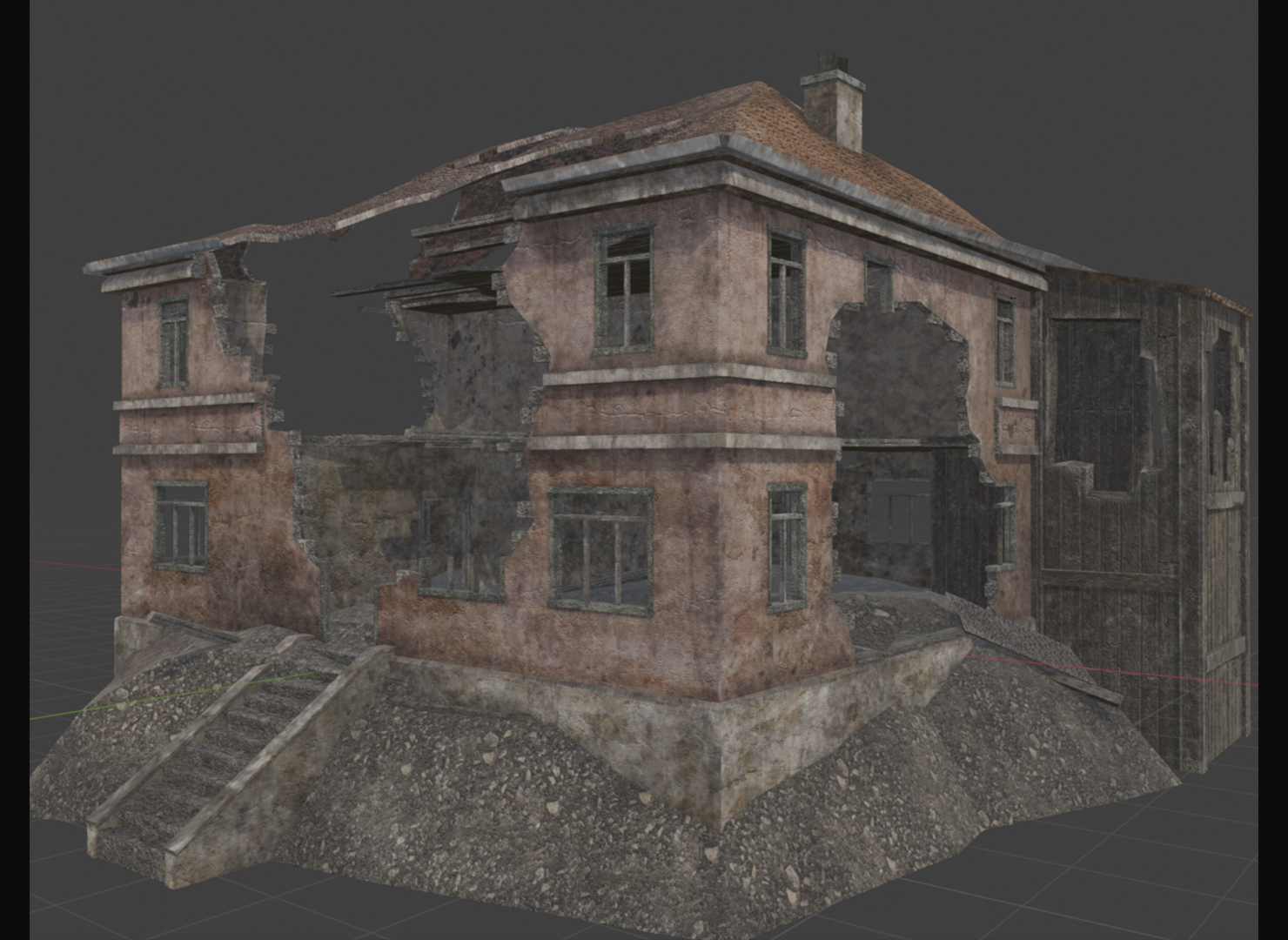Select the upper front window of the central corner
Viewport: 1288px width, 940px height.
point(623,290)
